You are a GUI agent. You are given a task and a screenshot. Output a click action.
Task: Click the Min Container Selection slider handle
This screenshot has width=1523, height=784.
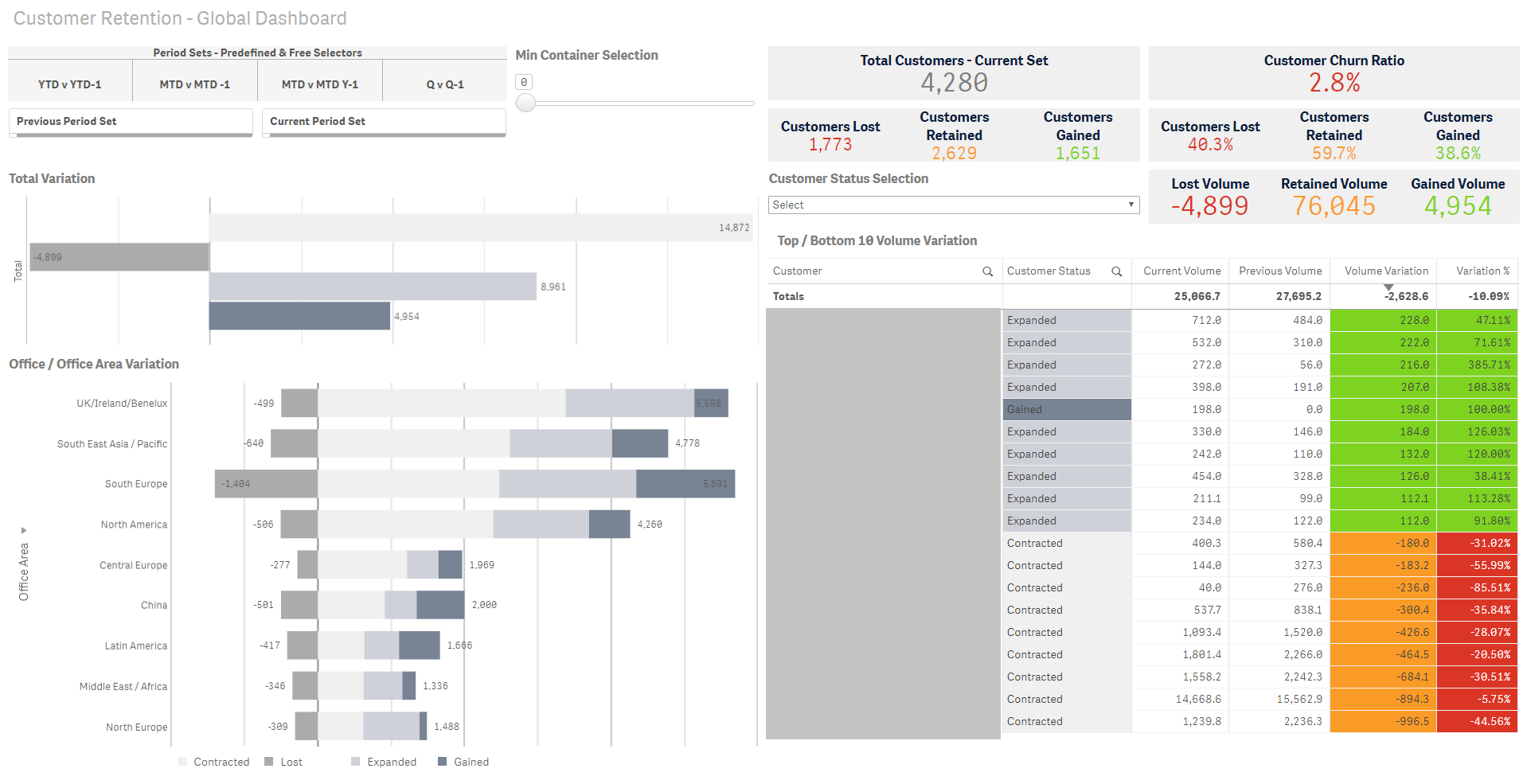point(525,103)
